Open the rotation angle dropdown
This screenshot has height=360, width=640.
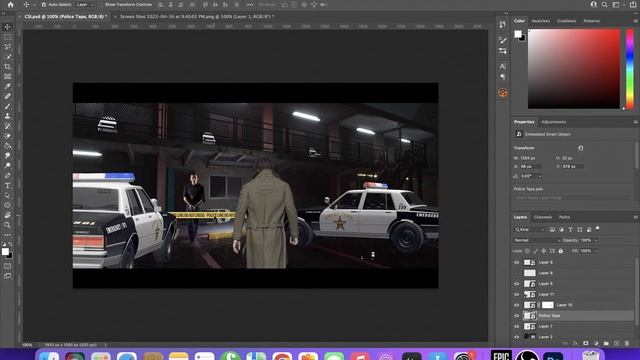pos(540,176)
